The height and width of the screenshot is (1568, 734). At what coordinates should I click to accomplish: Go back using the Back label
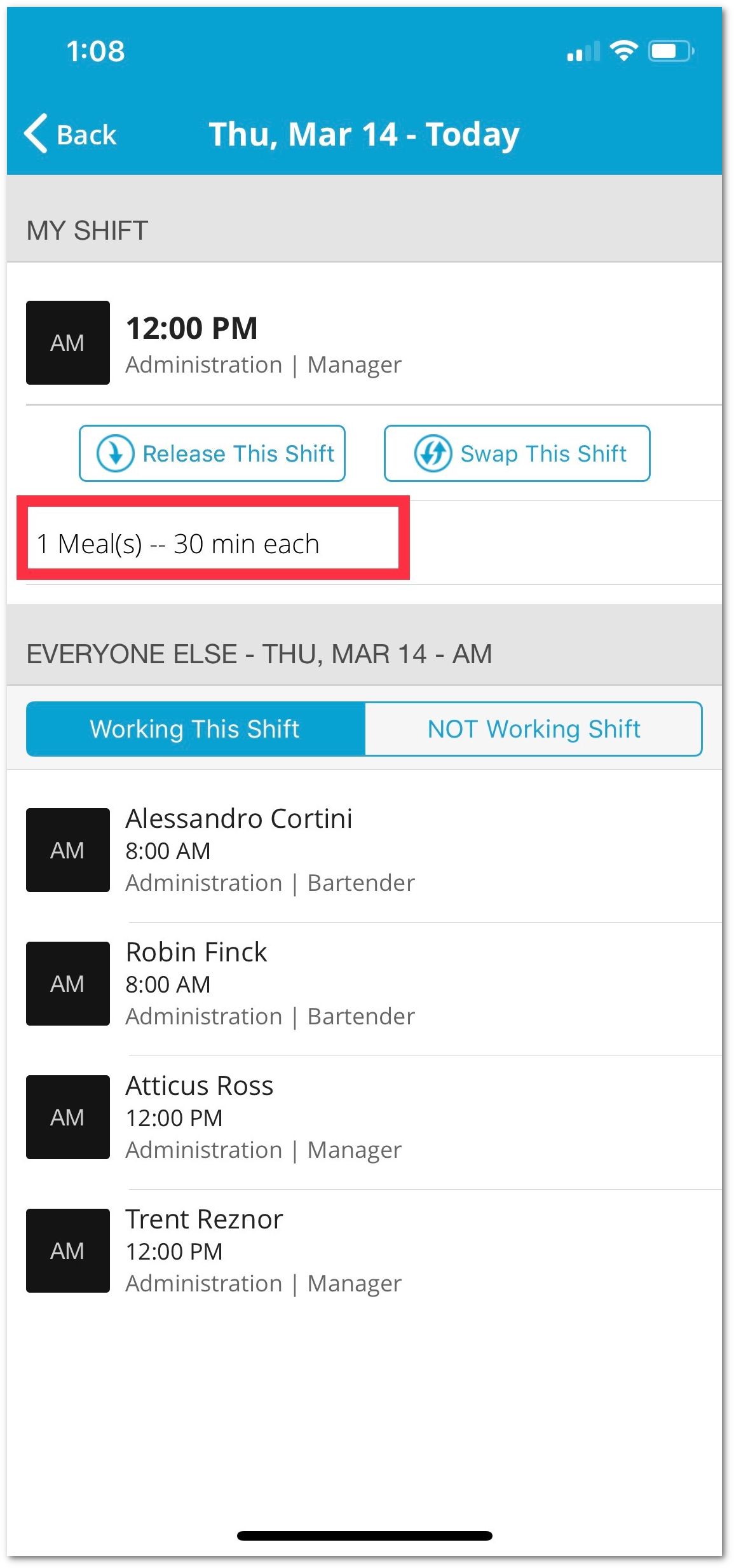coord(86,135)
